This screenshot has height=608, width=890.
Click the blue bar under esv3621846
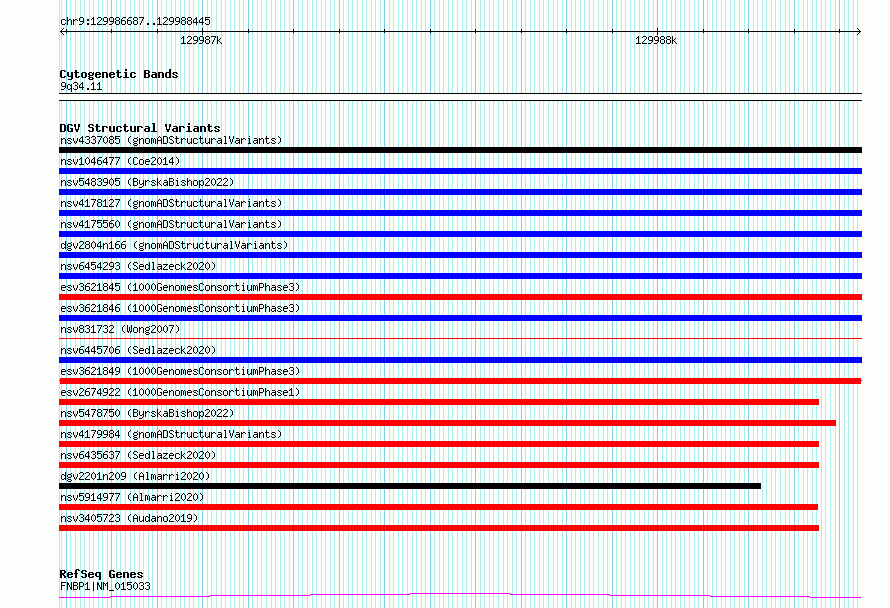(x=460, y=318)
